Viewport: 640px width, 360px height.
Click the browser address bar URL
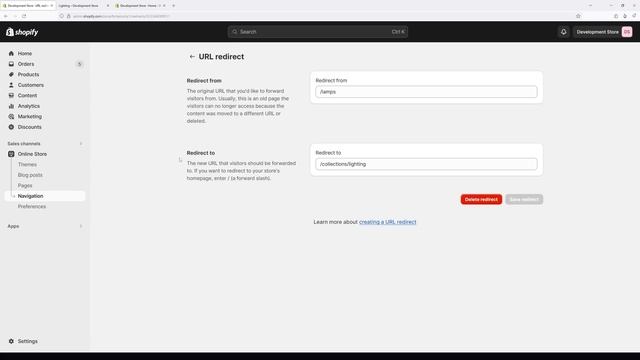point(121,16)
